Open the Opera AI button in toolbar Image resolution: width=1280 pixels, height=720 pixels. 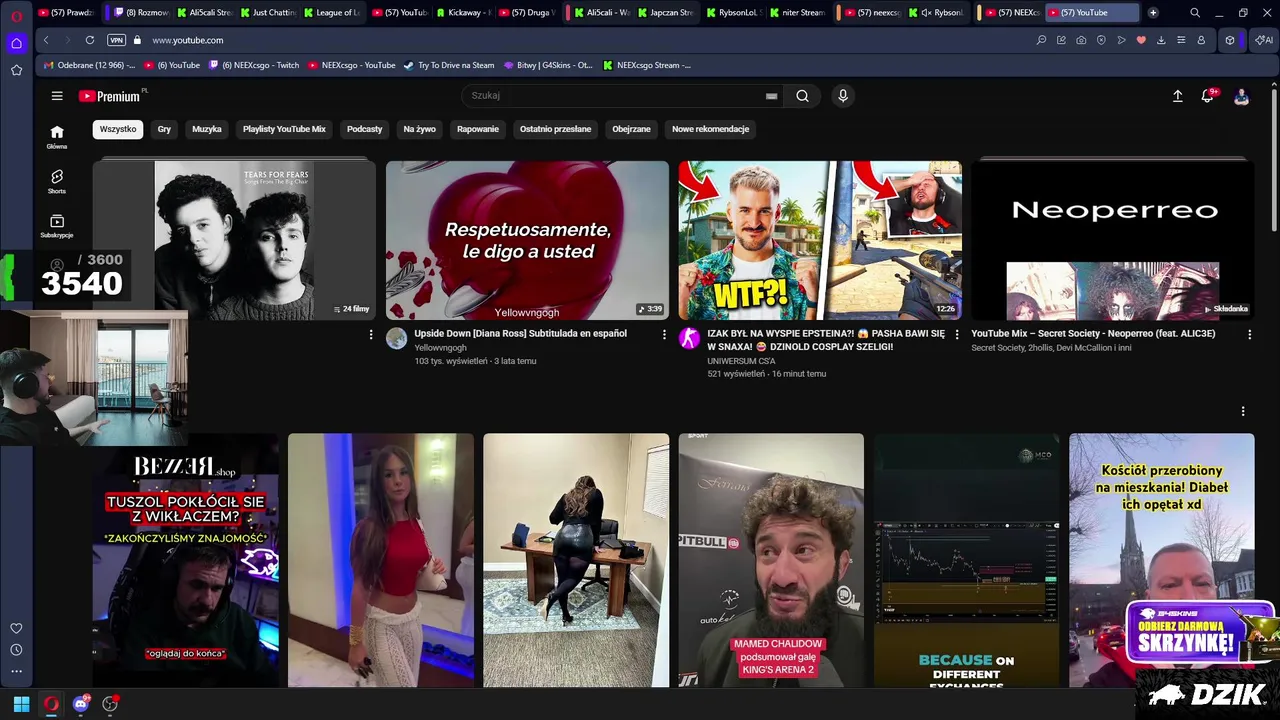click(1264, 40)
